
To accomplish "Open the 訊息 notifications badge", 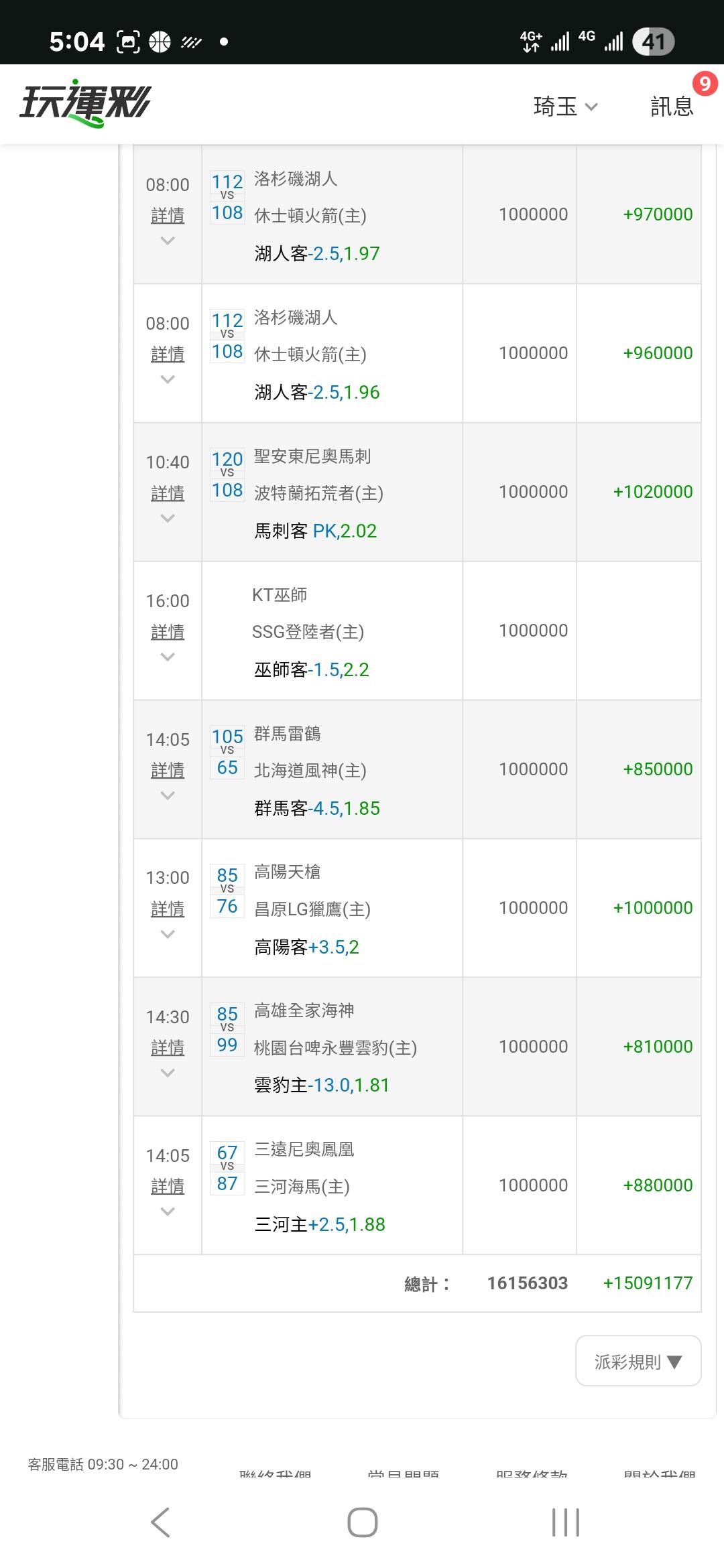I will 705,84.
